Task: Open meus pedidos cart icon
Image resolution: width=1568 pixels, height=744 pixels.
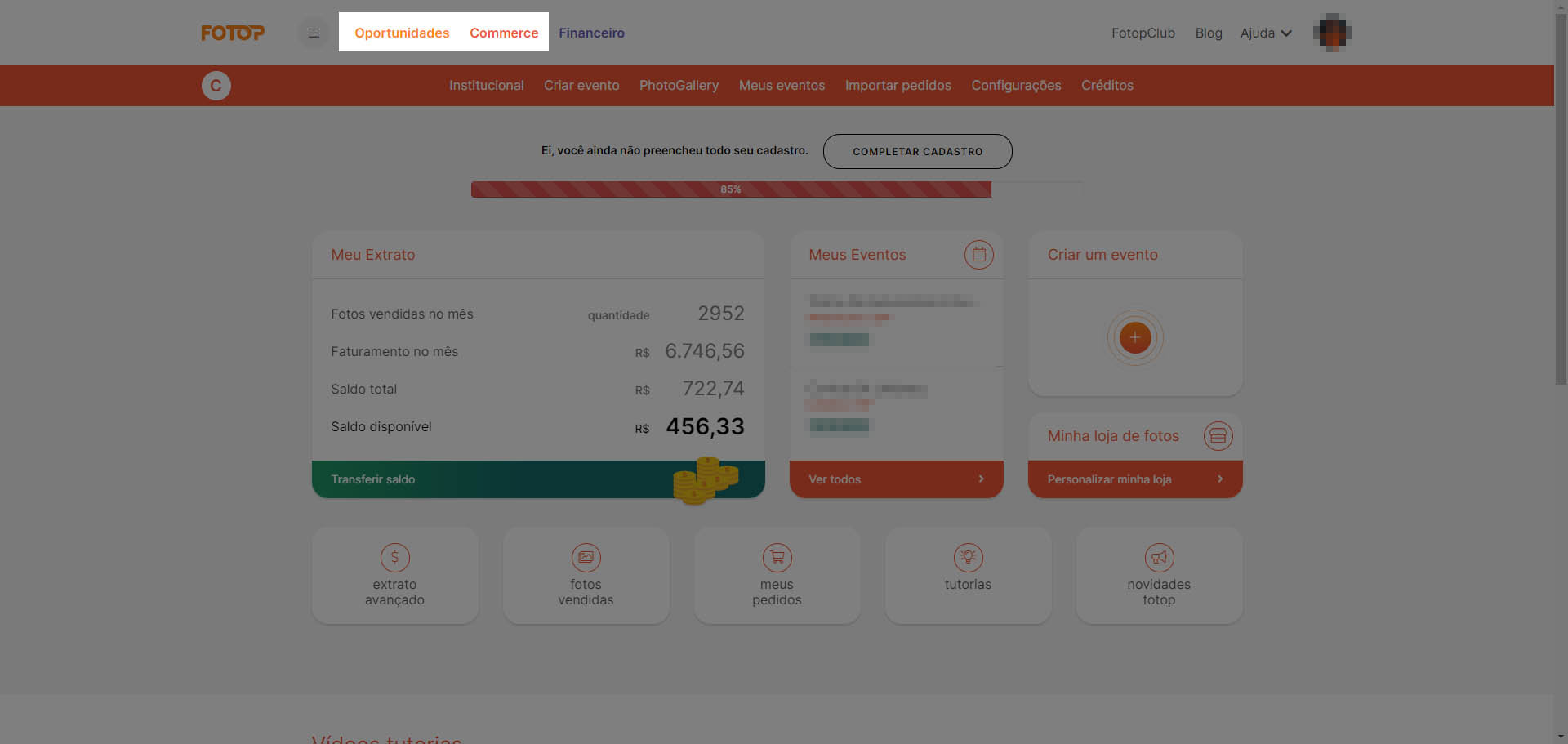Action: [777, 558]
